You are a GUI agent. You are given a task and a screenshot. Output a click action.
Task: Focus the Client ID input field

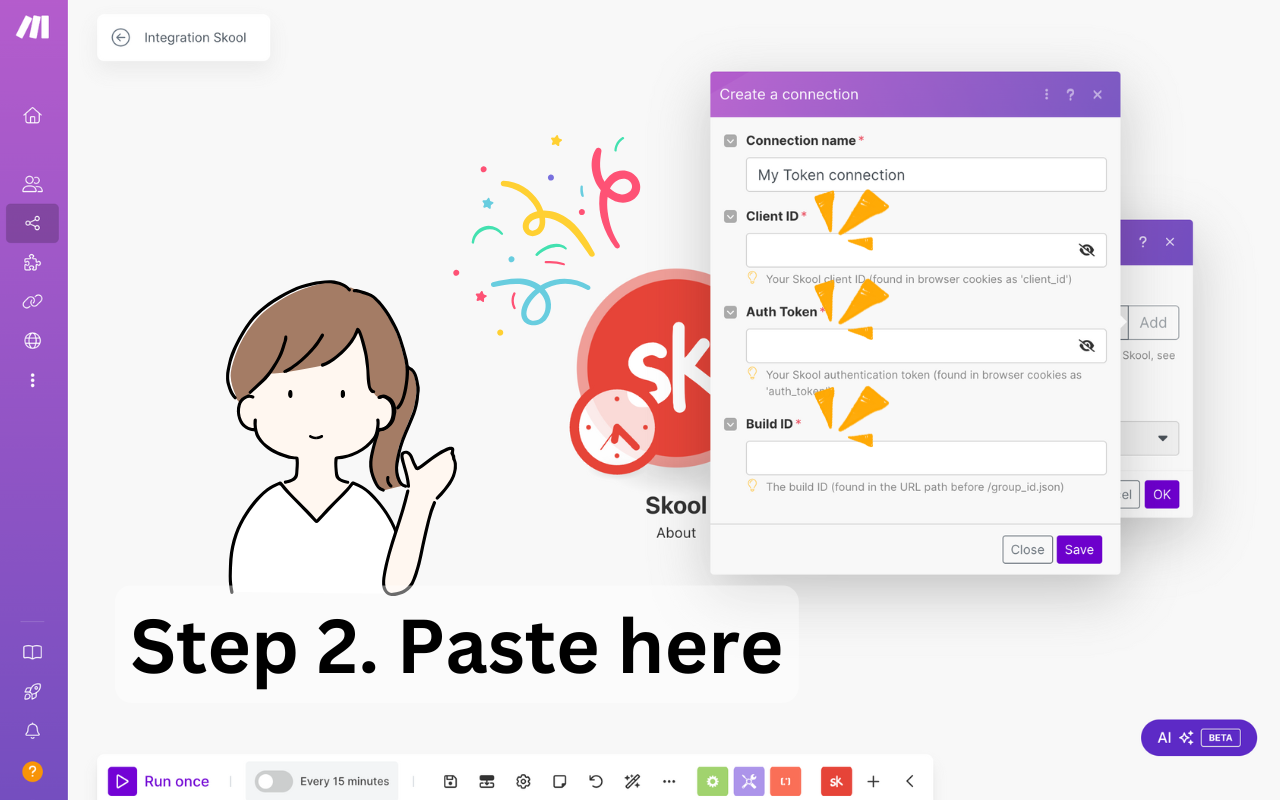pyautogui.click(x=926, y=250)
